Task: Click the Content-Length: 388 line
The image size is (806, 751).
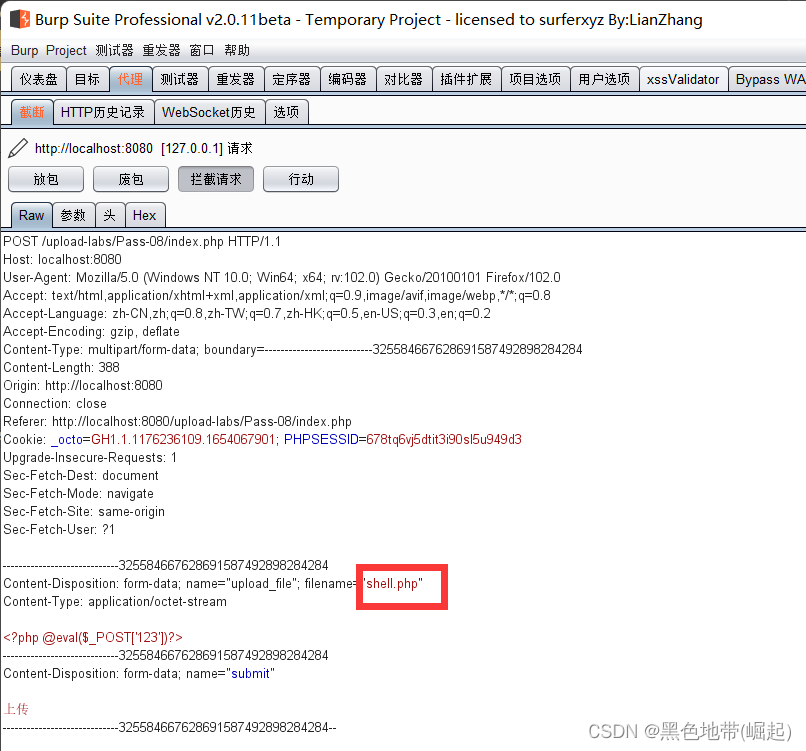Action: [61, 368]
